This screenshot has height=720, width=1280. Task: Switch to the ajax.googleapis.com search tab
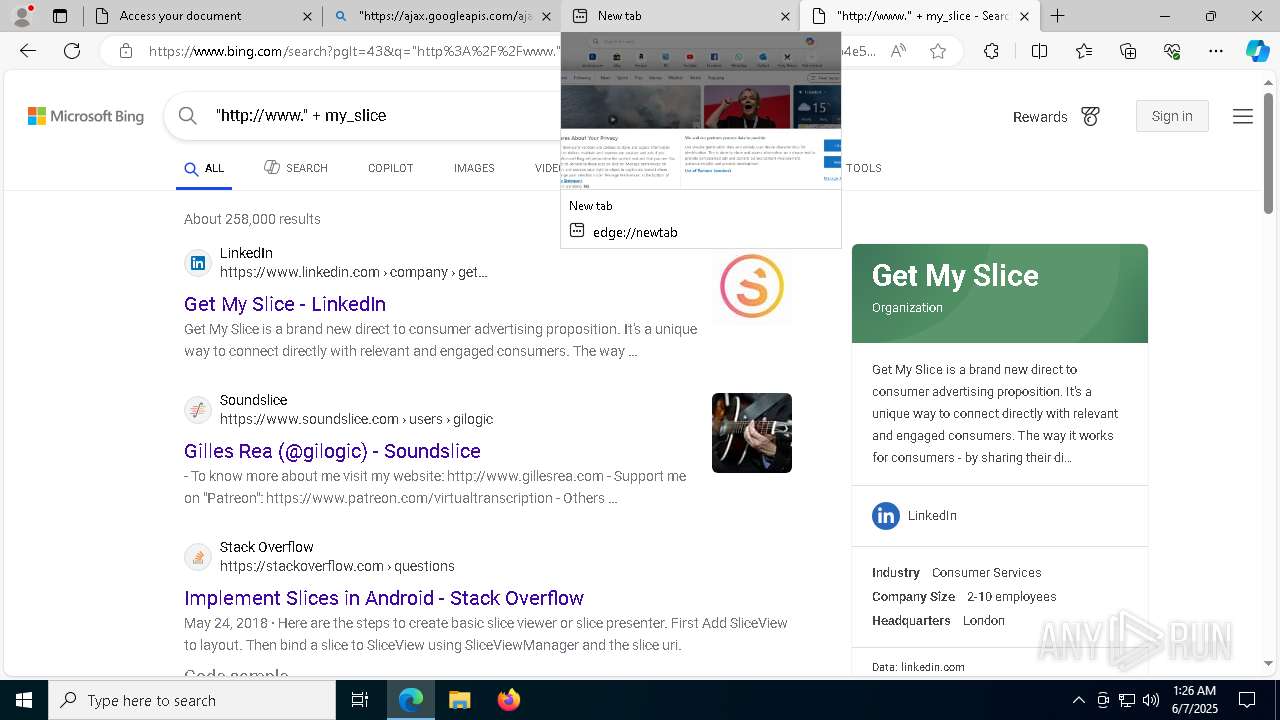coord(440,16)
